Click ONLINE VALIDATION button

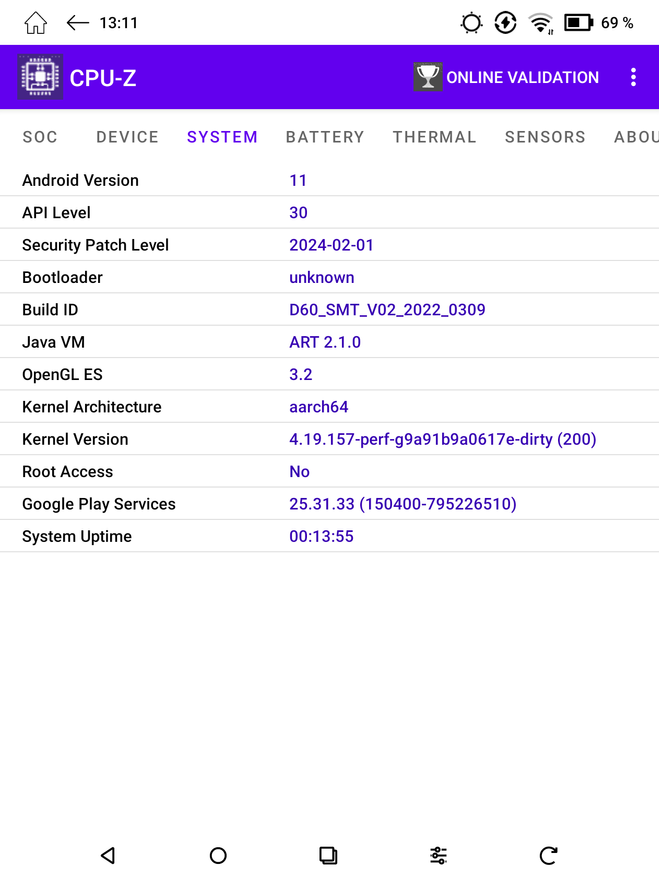(506, 77)
